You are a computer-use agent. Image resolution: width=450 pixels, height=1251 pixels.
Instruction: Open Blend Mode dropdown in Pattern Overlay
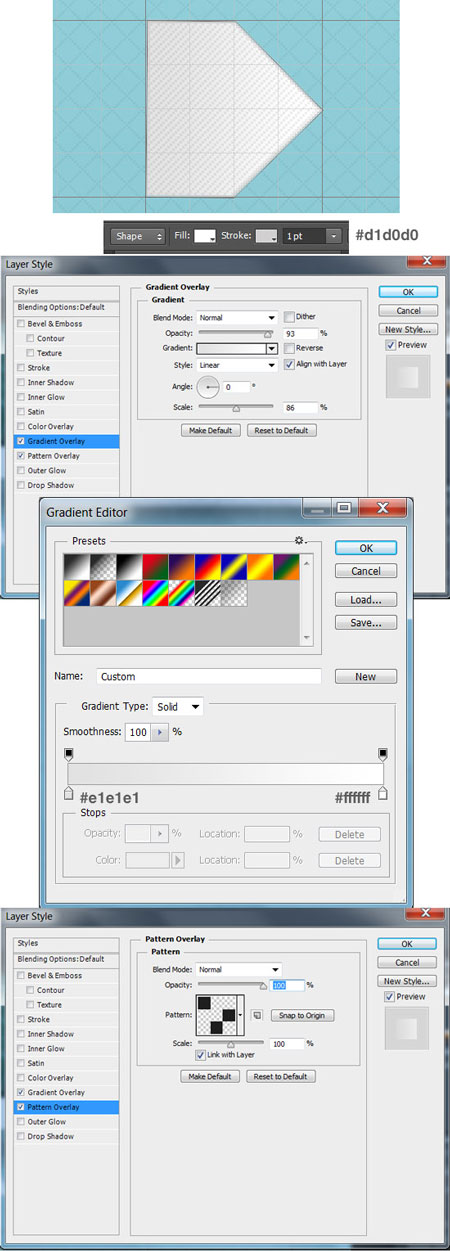point(239,969)
